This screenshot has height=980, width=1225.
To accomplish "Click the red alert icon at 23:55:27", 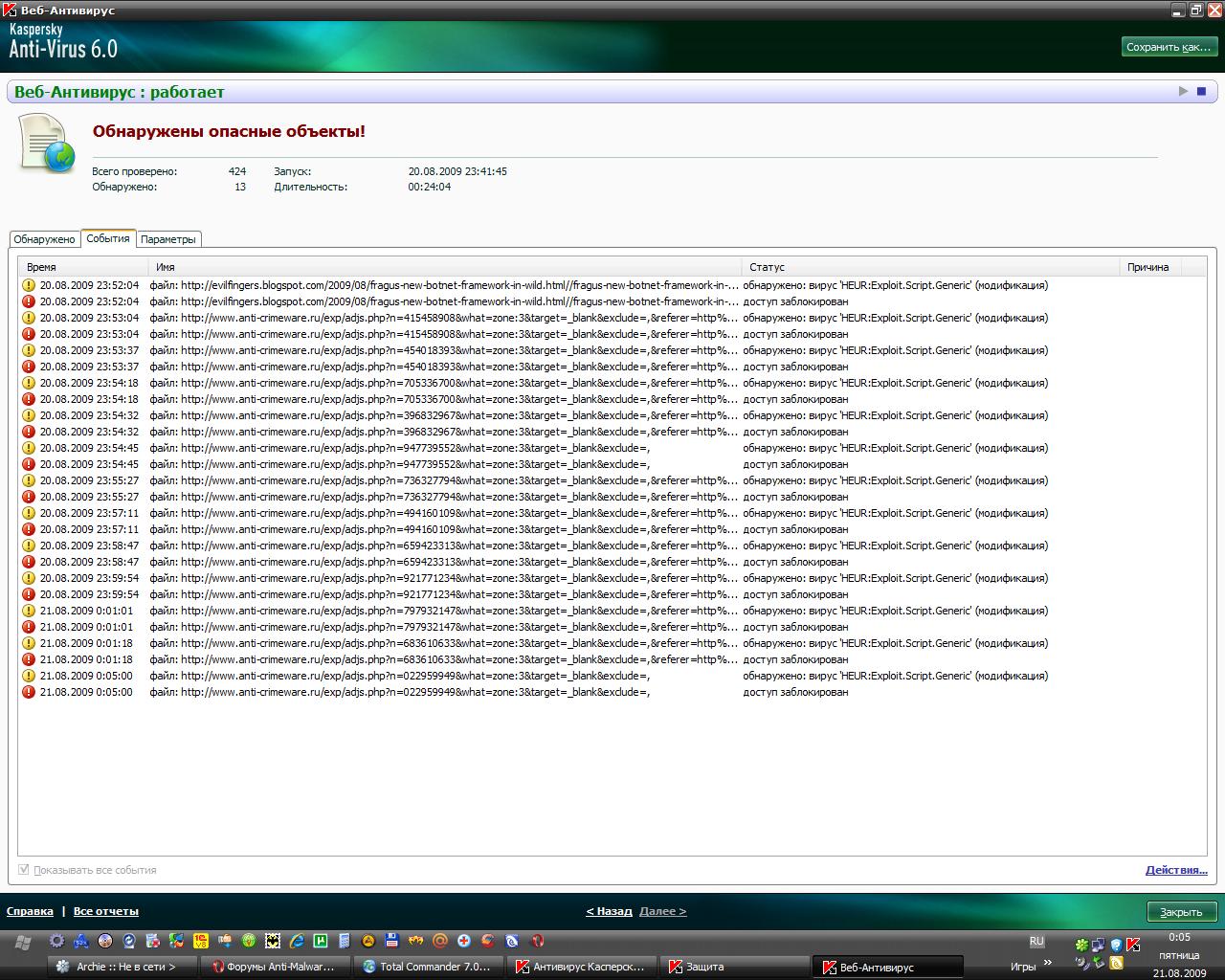I will tap(29, 497).
